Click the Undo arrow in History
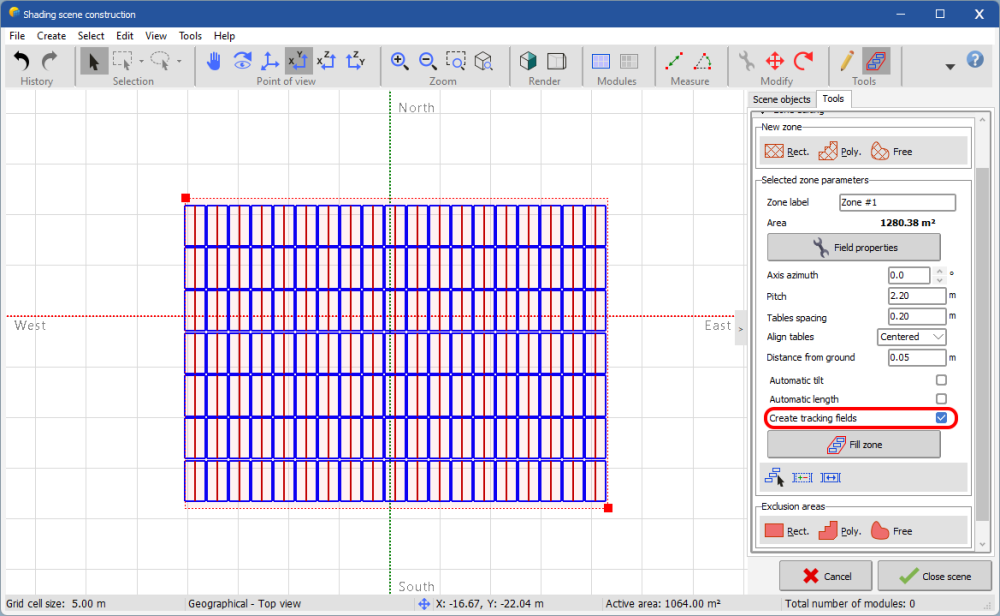The width and height of the screenshot is (1000, 616). 23,61
